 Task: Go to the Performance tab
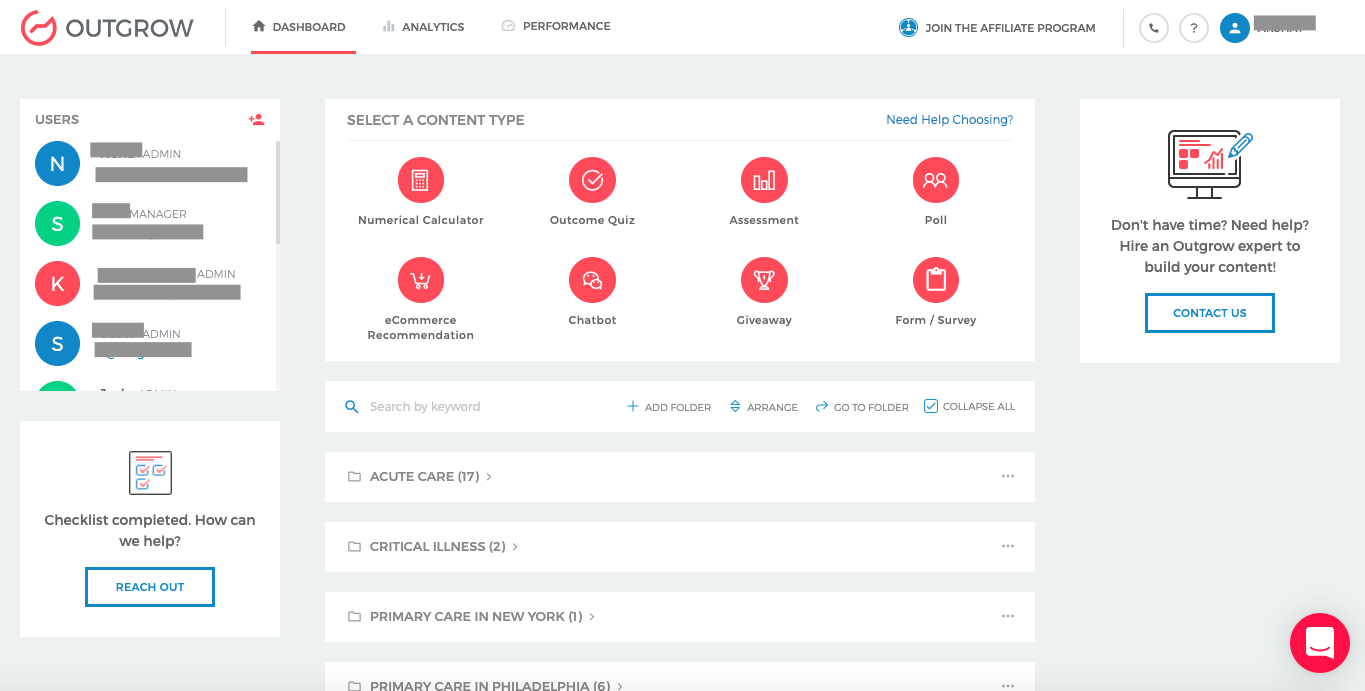pos(556,26)
